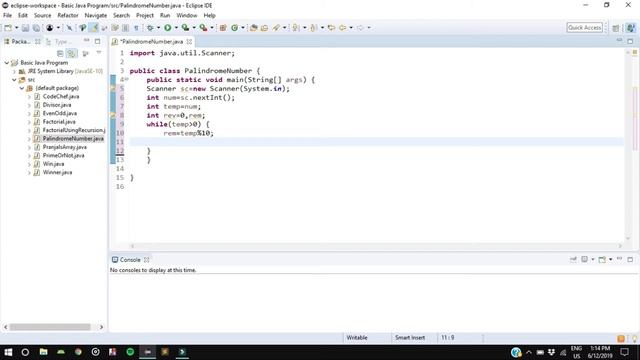
Task: Toggle the Java perspective button
Action: [x=631, y=28]
